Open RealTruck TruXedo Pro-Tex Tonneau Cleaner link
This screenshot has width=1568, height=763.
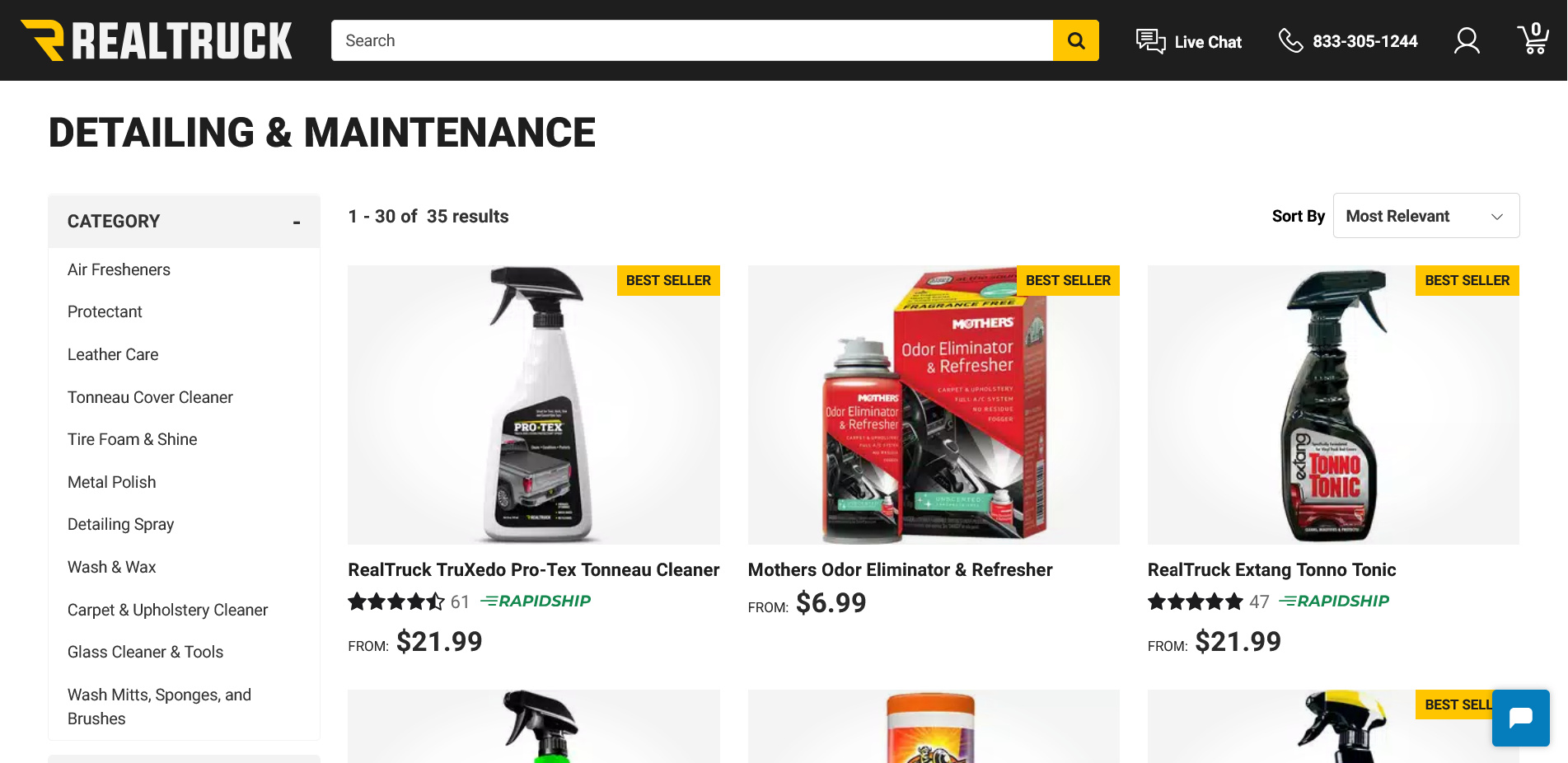(533, 570)
